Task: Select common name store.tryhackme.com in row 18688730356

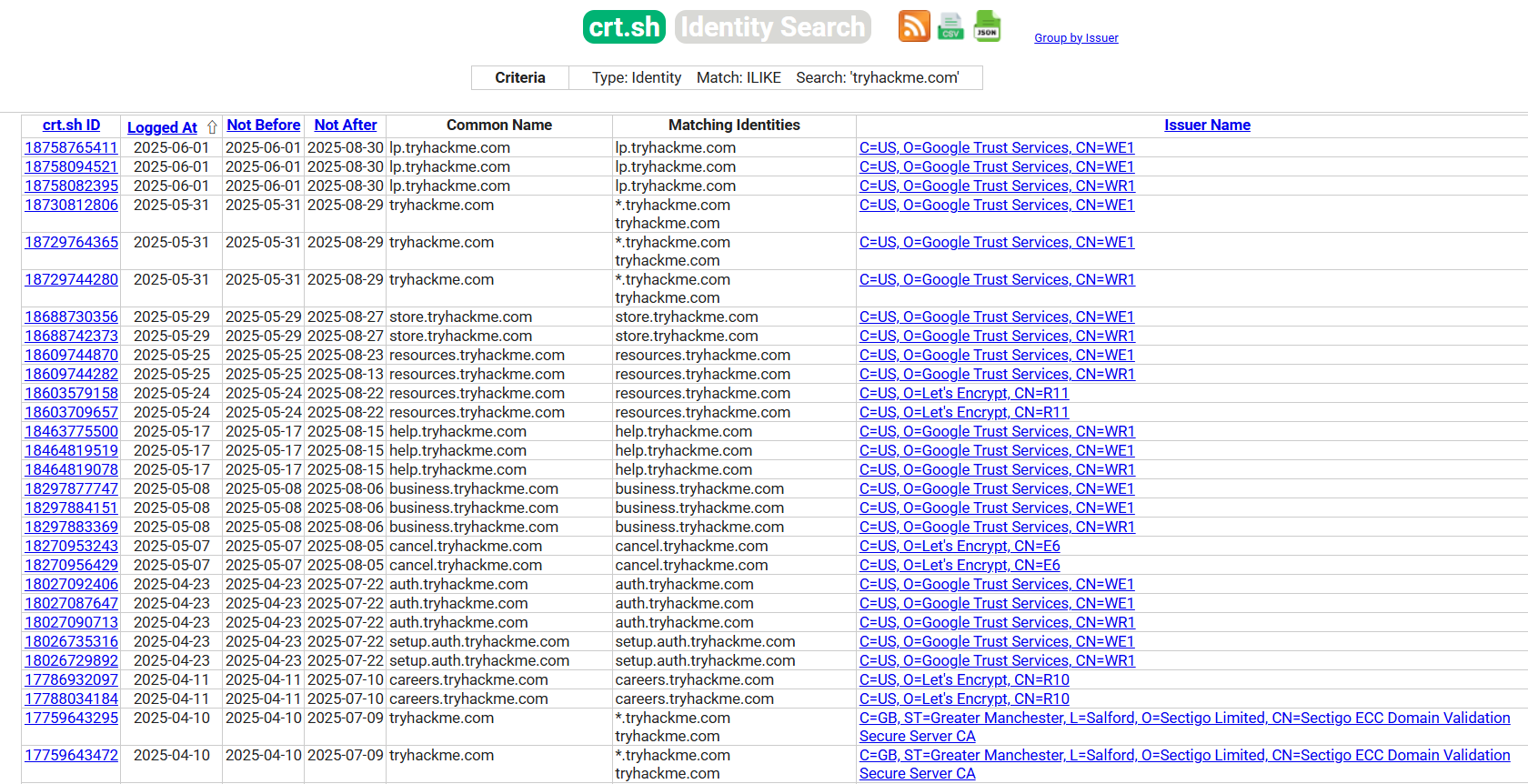Action: point(460,317)
